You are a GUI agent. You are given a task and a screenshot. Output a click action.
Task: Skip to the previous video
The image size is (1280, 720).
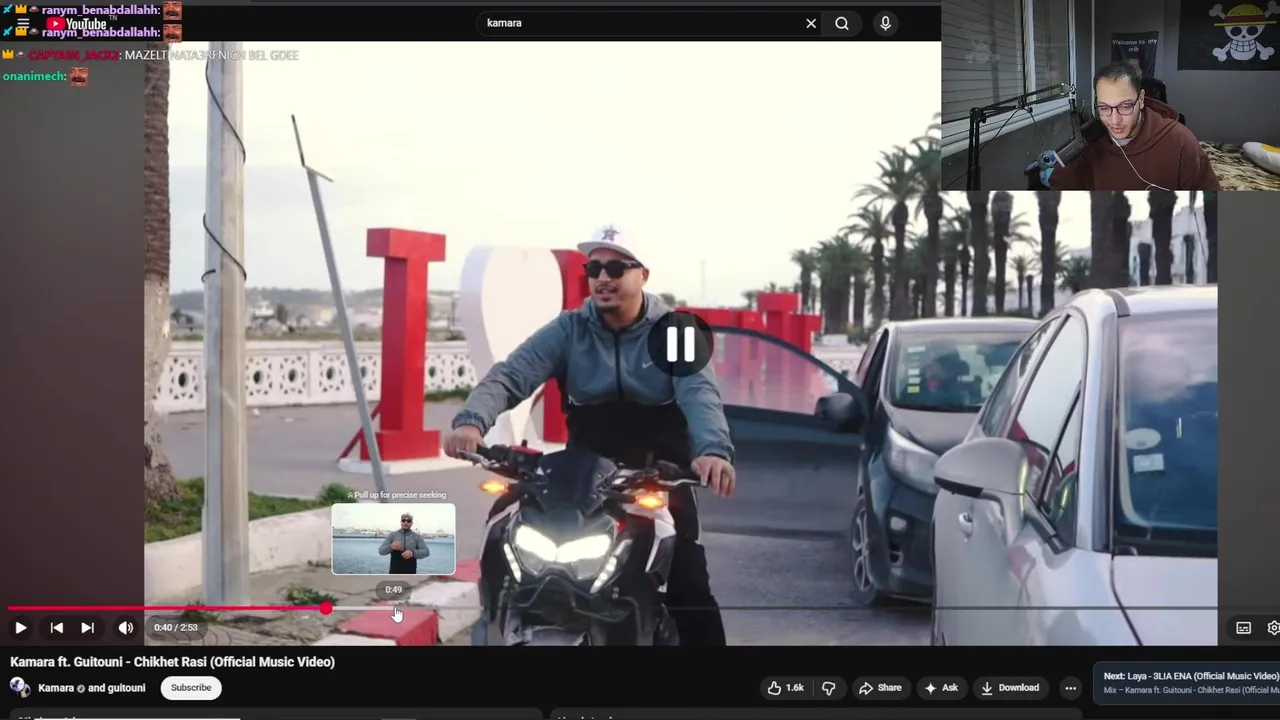coord(57,628)
